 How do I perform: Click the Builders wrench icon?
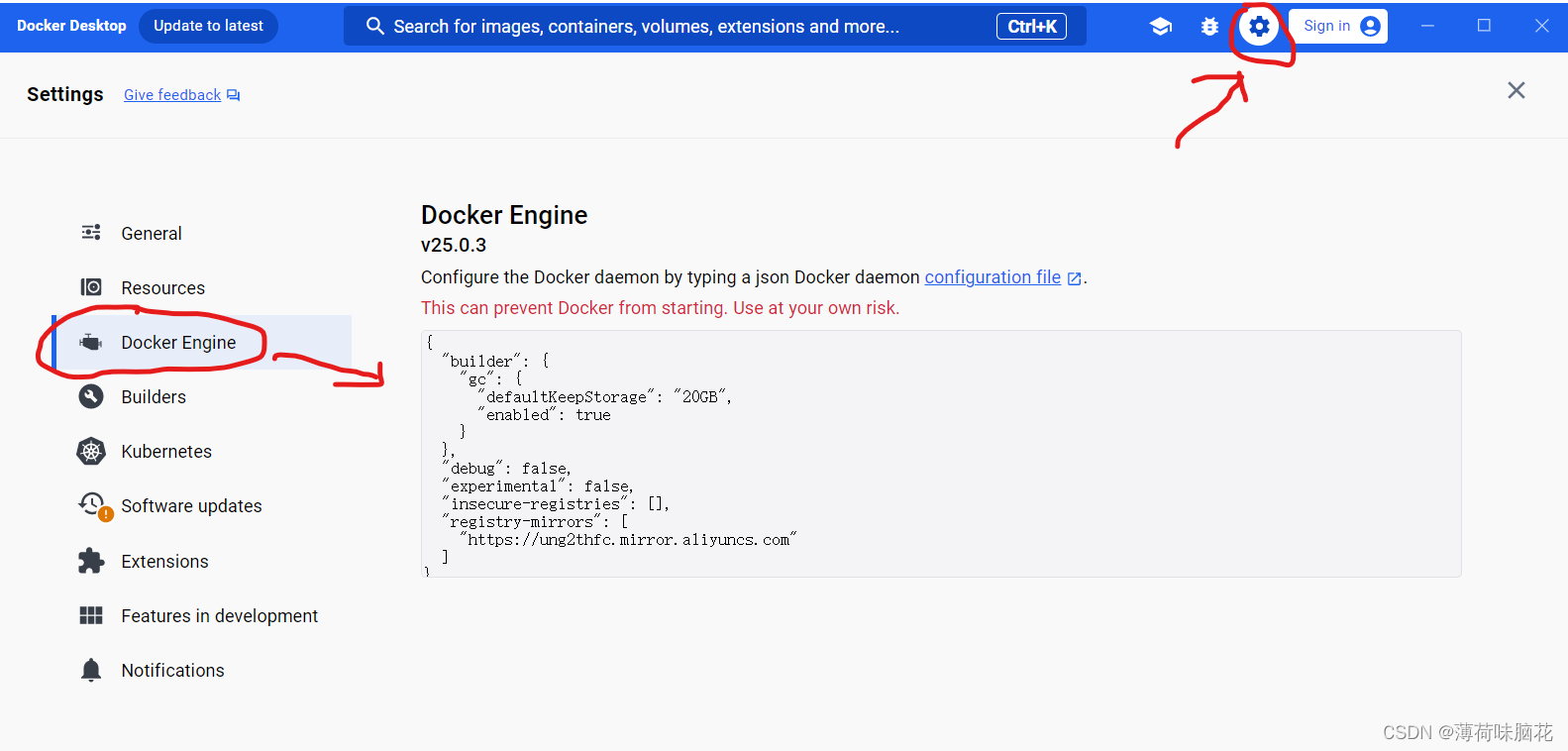click(x=91, y=396)
